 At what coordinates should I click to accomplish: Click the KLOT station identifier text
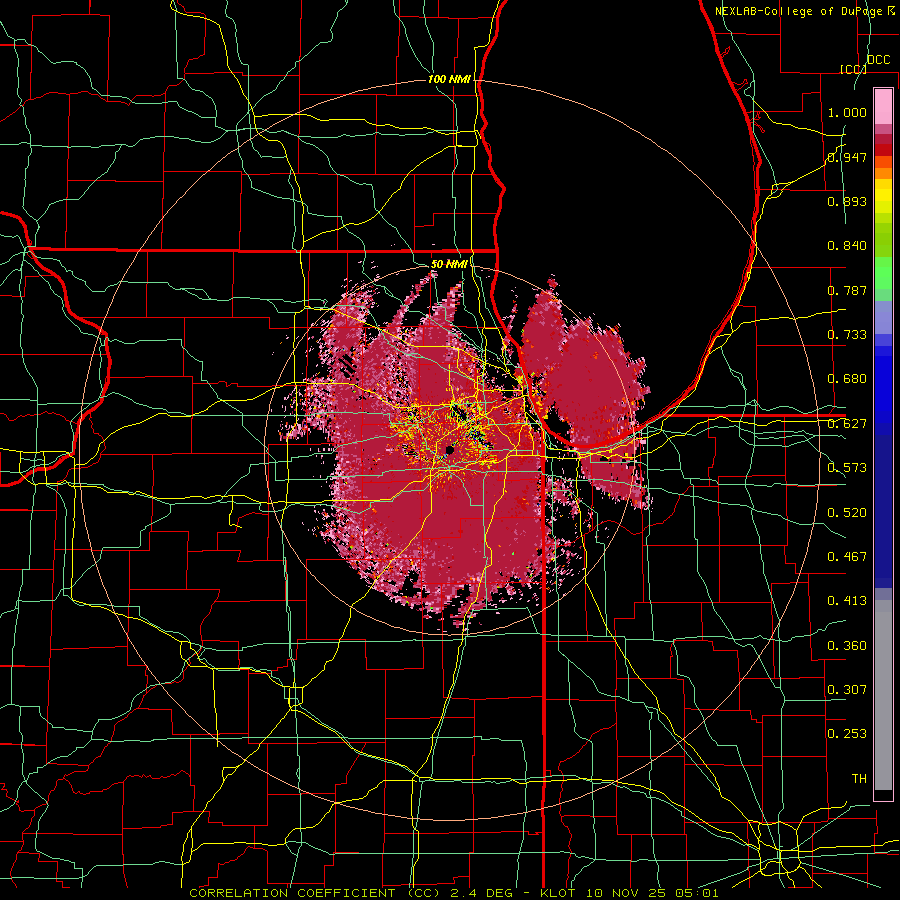[560, 893]
